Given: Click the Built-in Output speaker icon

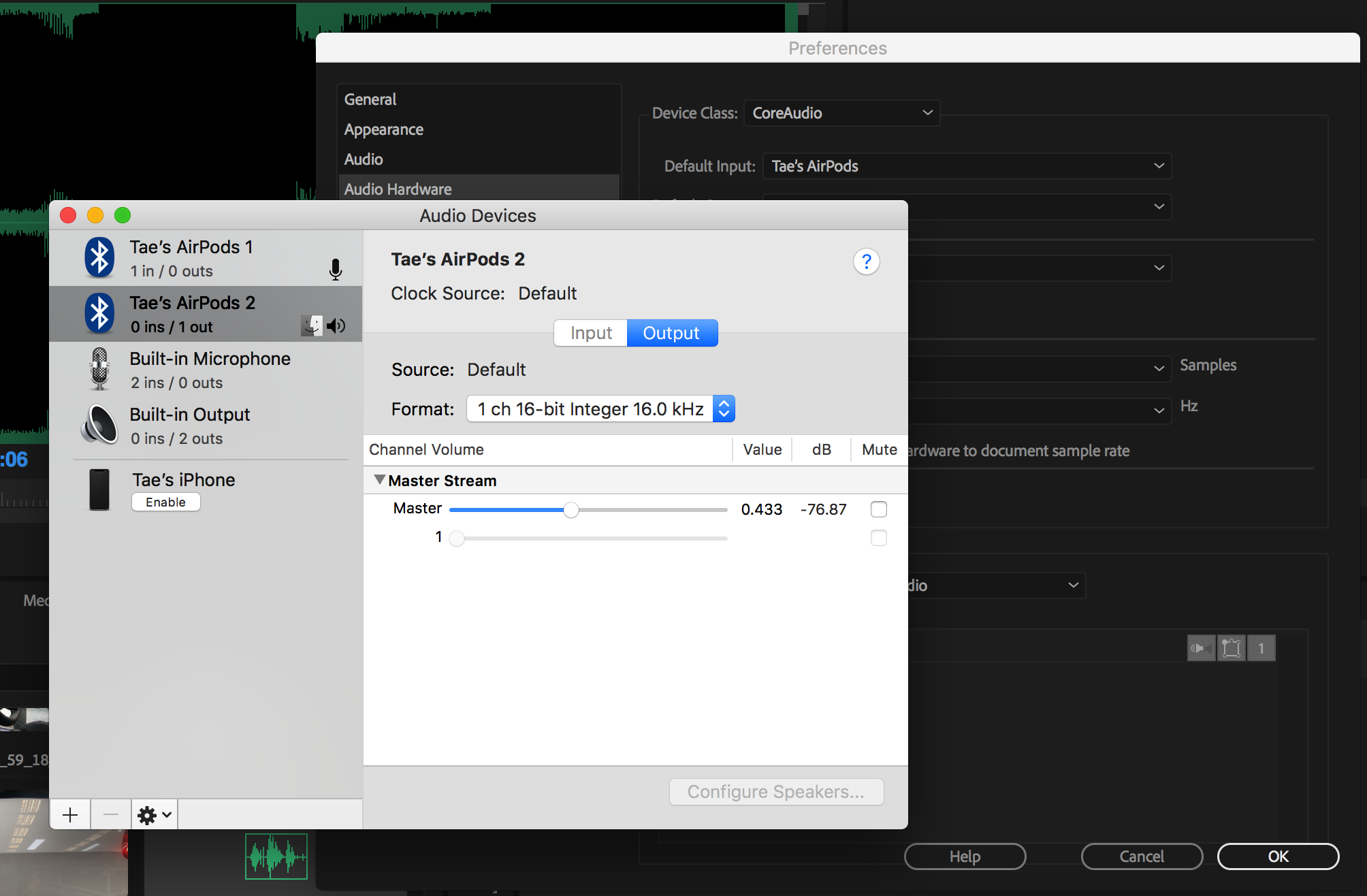Looking at the screenshot, I should point(99,425).
